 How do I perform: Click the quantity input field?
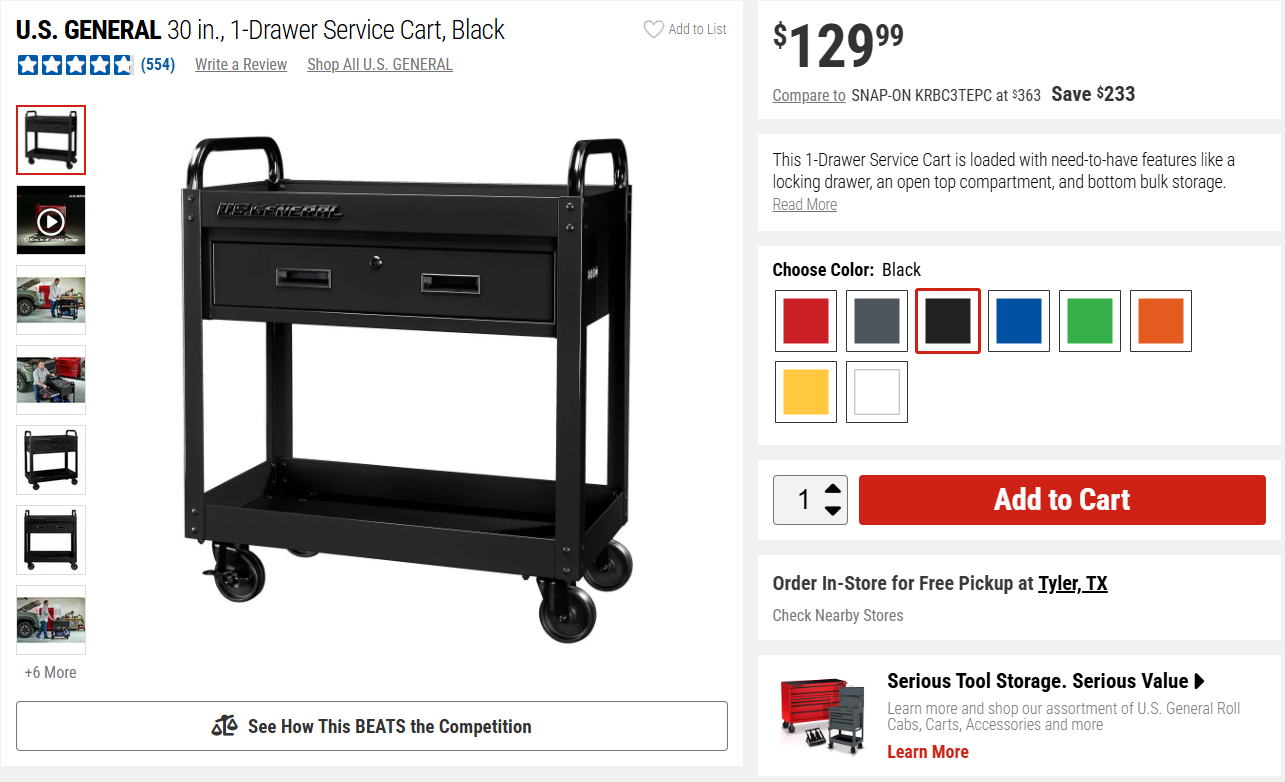[802, 500]
